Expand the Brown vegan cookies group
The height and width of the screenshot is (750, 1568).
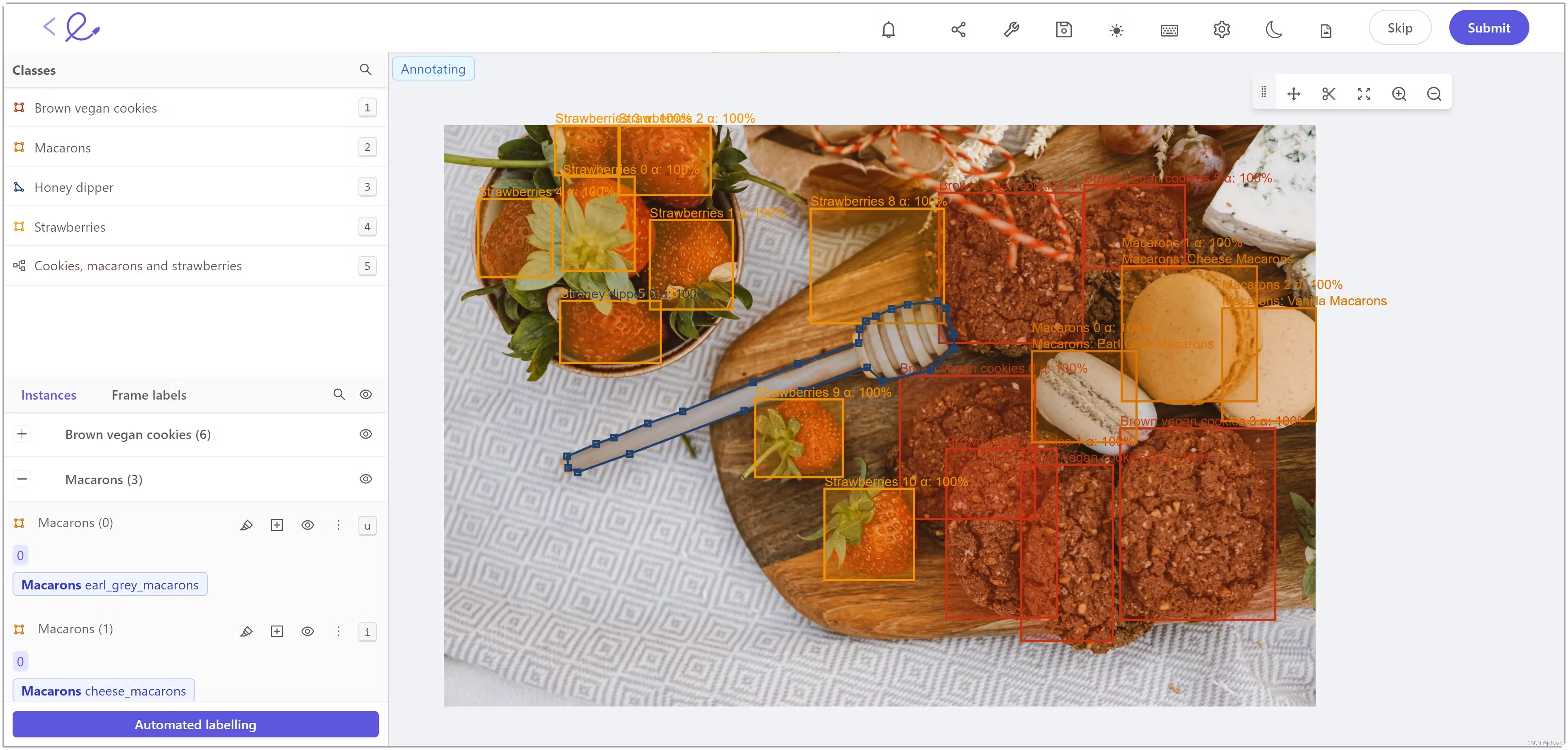coord(22,434)
